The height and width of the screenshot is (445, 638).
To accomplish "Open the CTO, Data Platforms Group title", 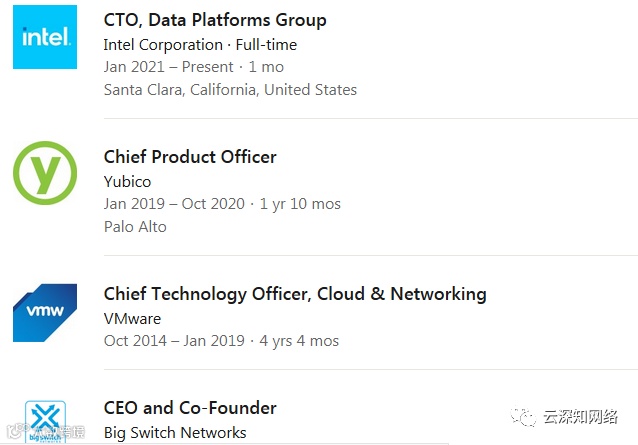I will (x=215, y=20).
